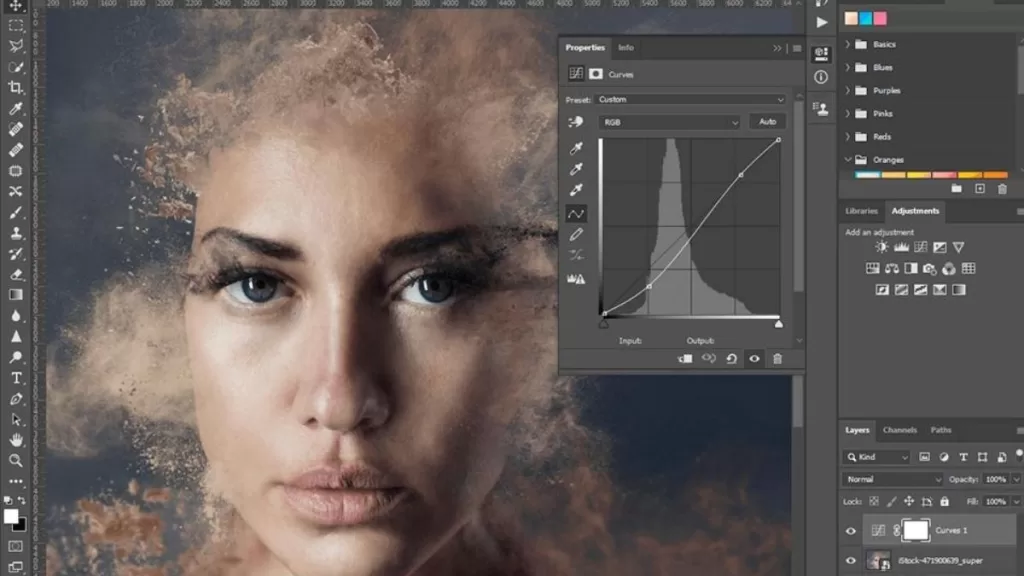Viewport: 1024px width, 576px height.
Task: Switch to the Libraries tab
Action: point(861,211)
